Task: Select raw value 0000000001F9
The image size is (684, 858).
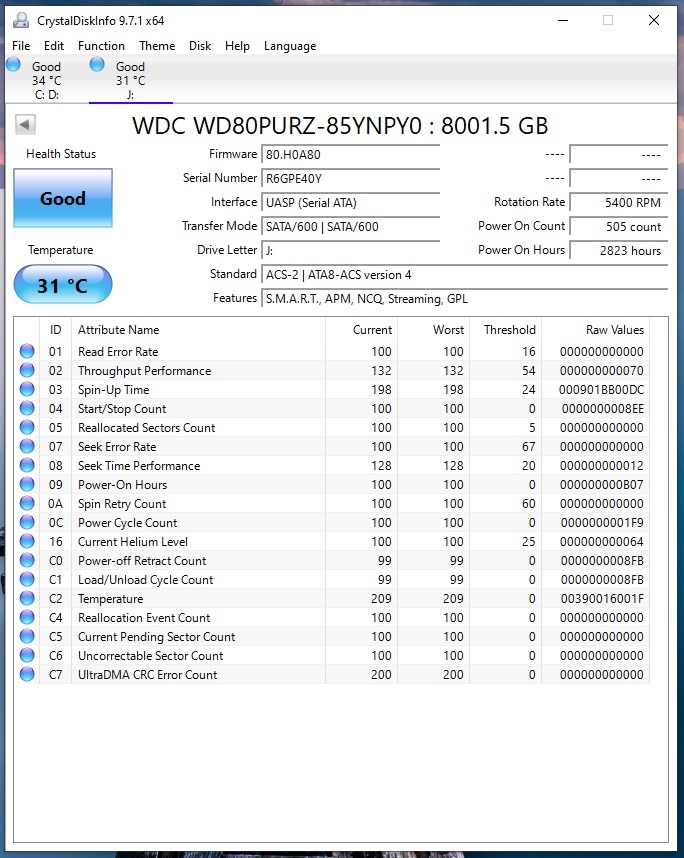Action: pyautogui.click(x=602, y=523)
